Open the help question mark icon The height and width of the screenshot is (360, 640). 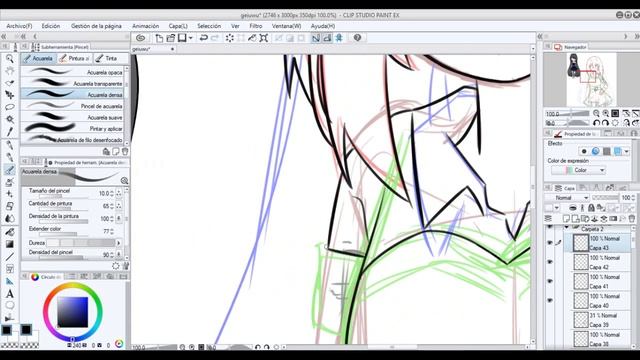(357, 38)
